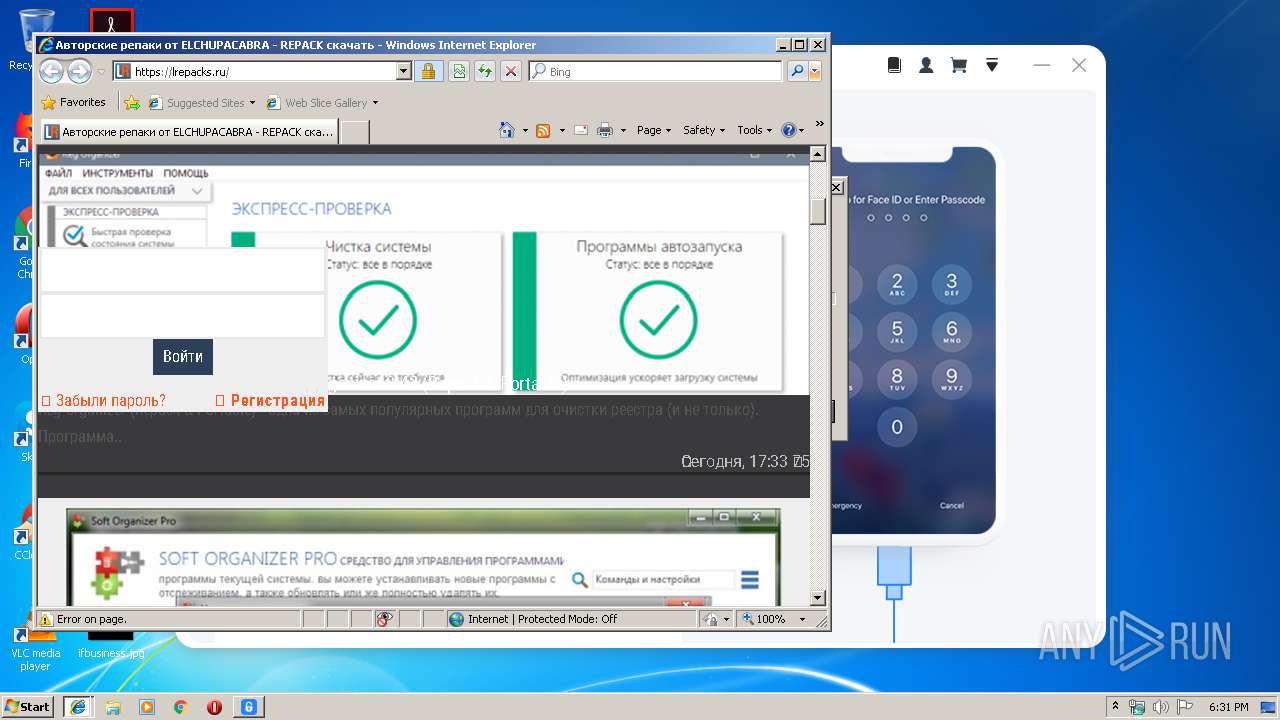Tap passcode digit 0 on phone image
Image resolution: width=1280 pixels, height=720 pixels.
click(x=897, y=427)
